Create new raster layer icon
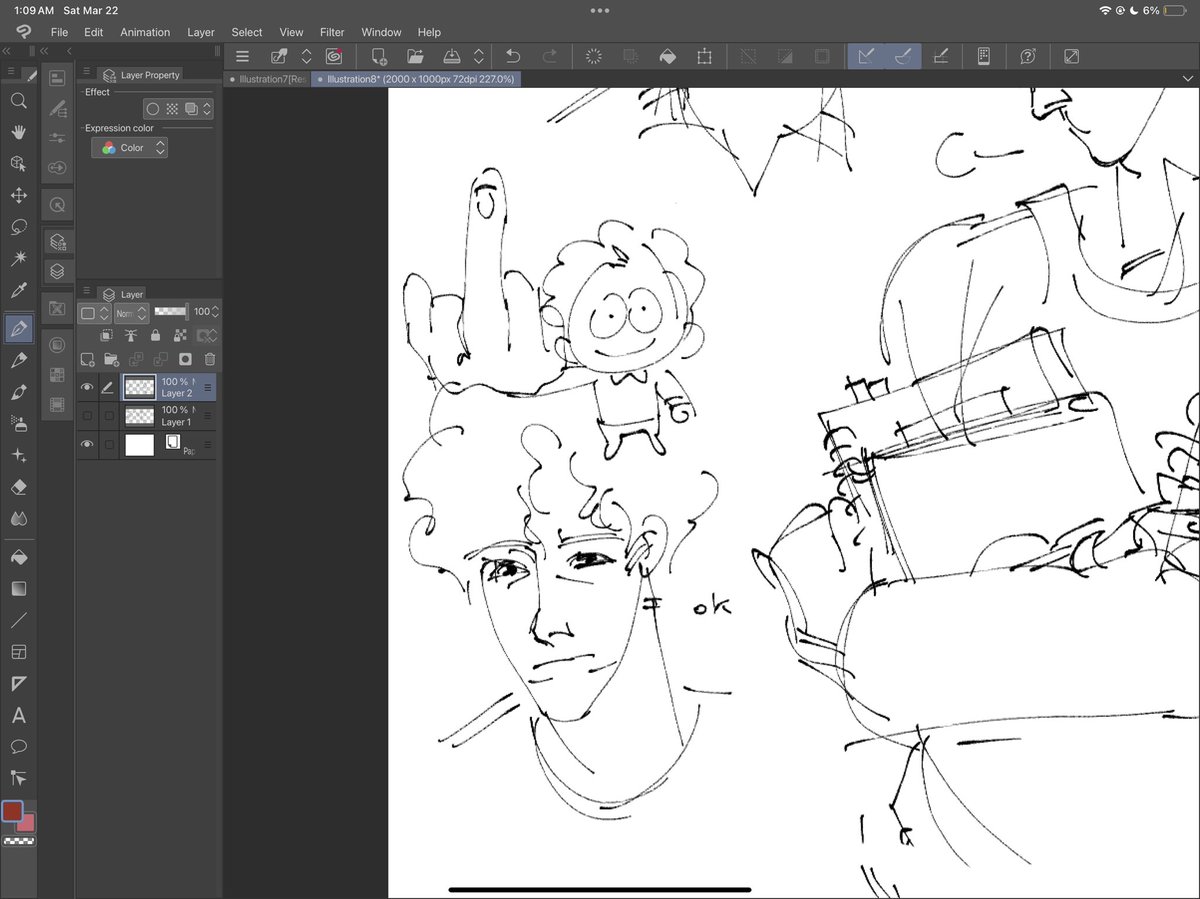Viewport: 1200px width, 899px height. (87, 359)
